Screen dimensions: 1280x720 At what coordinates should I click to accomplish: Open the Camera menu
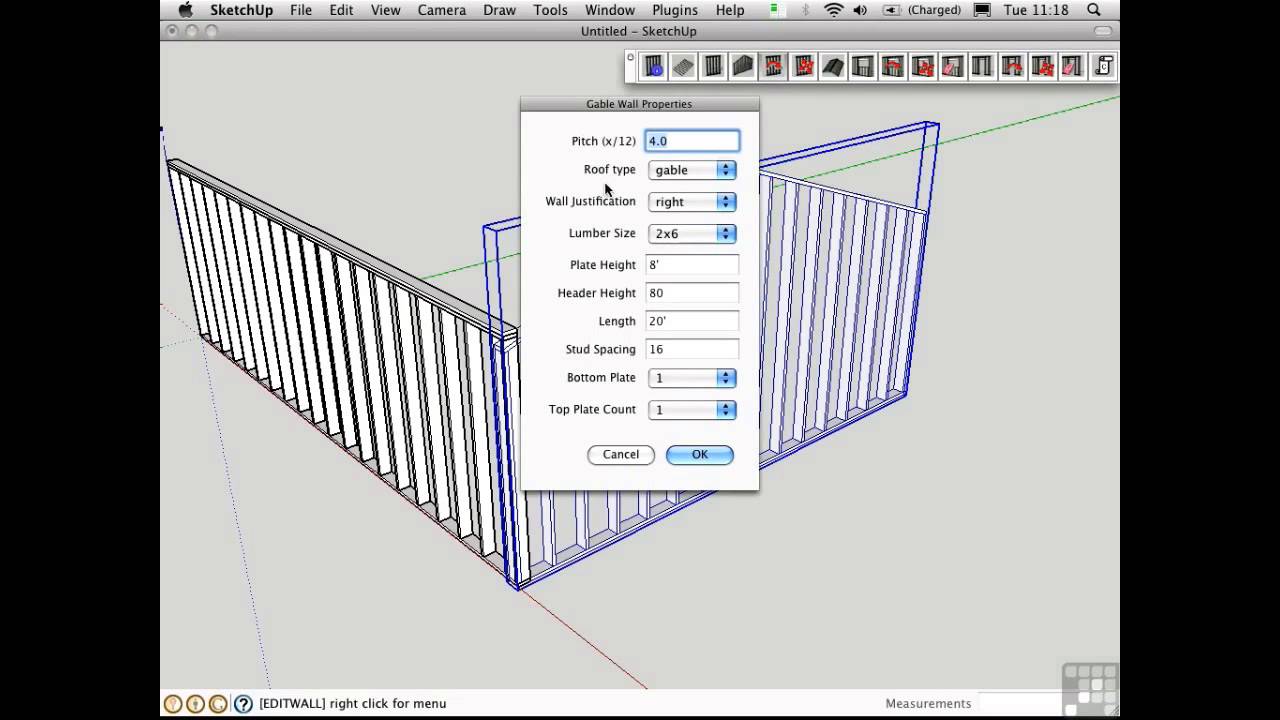click(442, 10)
